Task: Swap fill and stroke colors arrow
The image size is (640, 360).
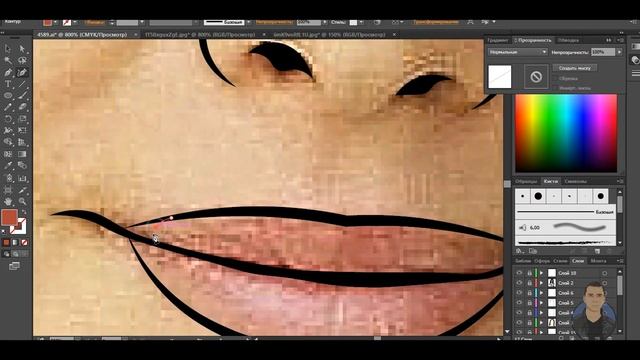Action: pos(24,212)
